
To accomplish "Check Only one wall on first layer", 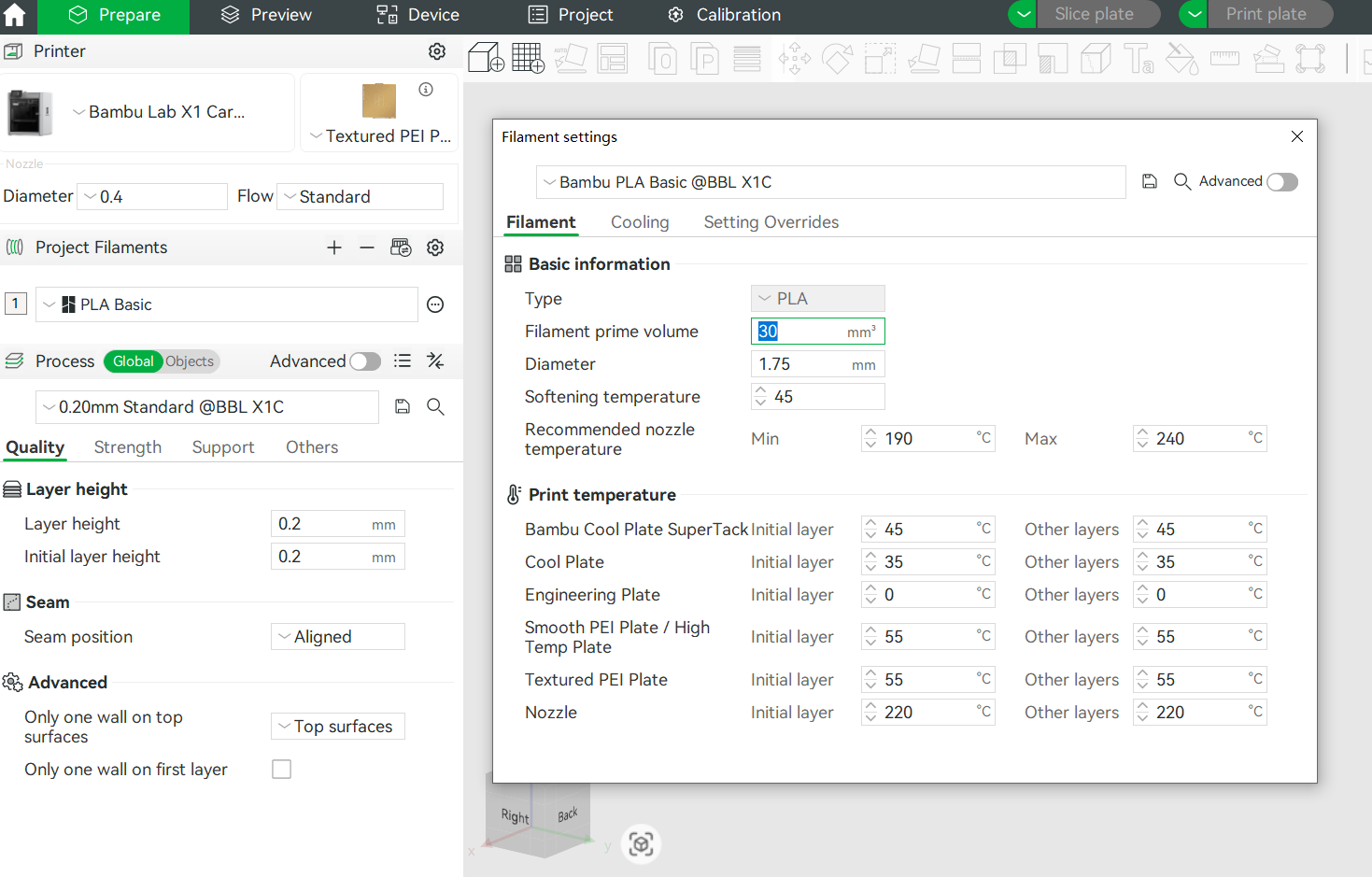I will [x=281, y=770].
